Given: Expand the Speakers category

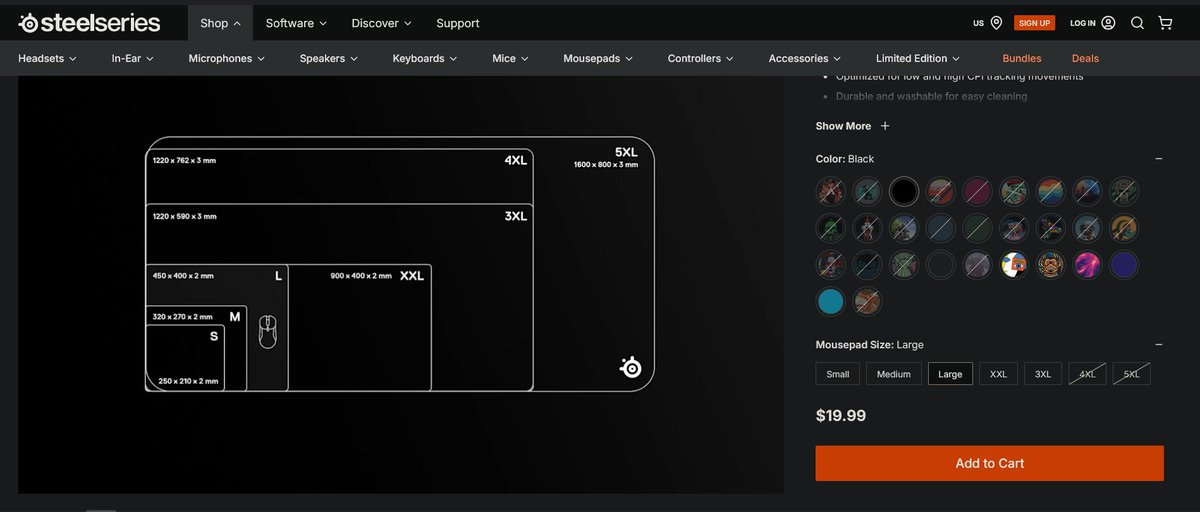Looking at the screenshot, I should [329, 58].
